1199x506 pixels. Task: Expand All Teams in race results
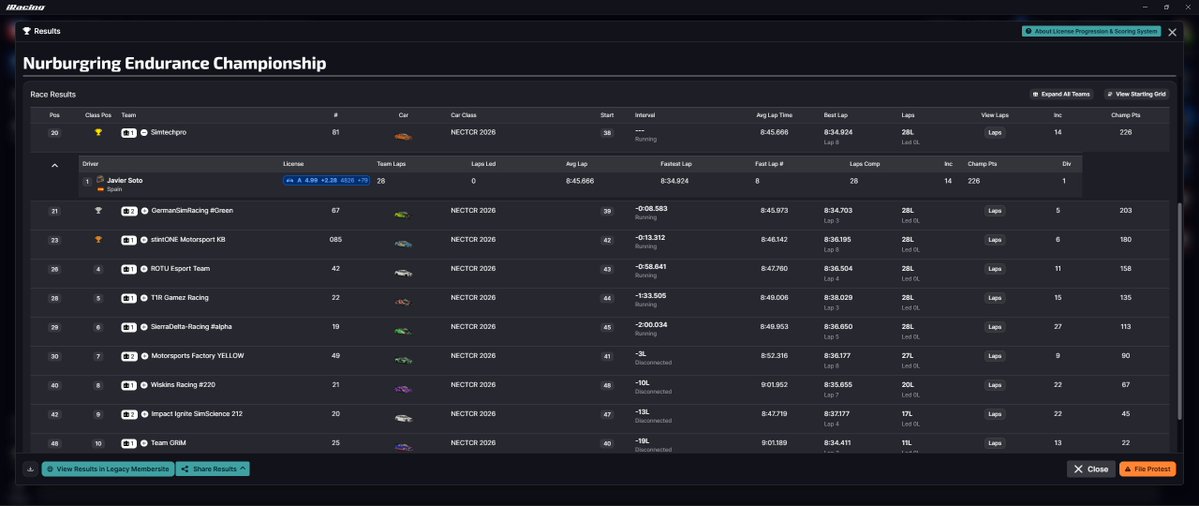1061,94
